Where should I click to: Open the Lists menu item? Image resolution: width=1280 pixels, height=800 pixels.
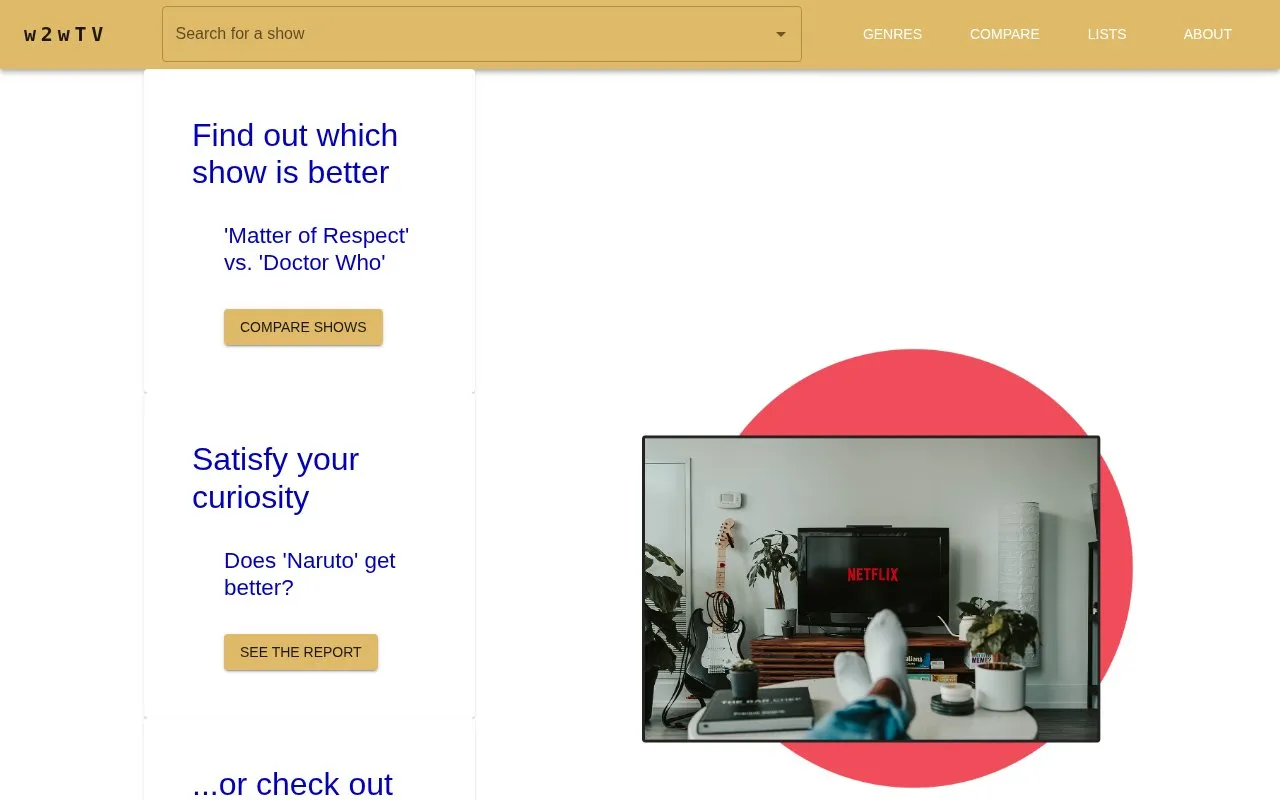(1107, 34)
